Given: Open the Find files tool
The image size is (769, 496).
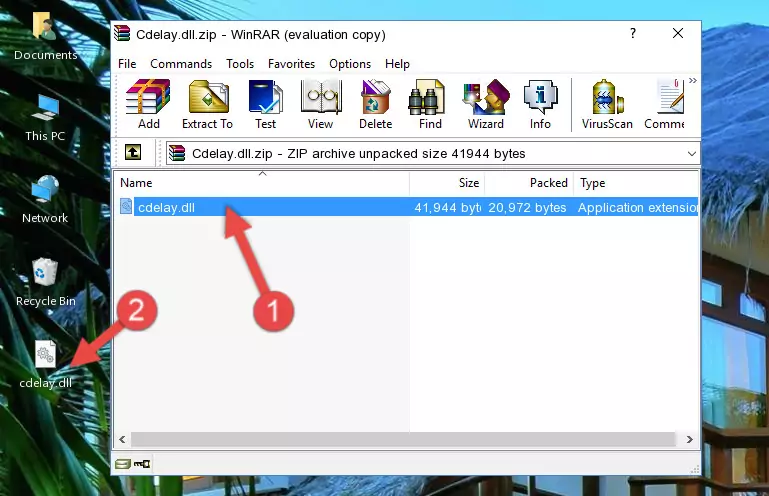Looking at the screenshot, I should tap(430, 104).
